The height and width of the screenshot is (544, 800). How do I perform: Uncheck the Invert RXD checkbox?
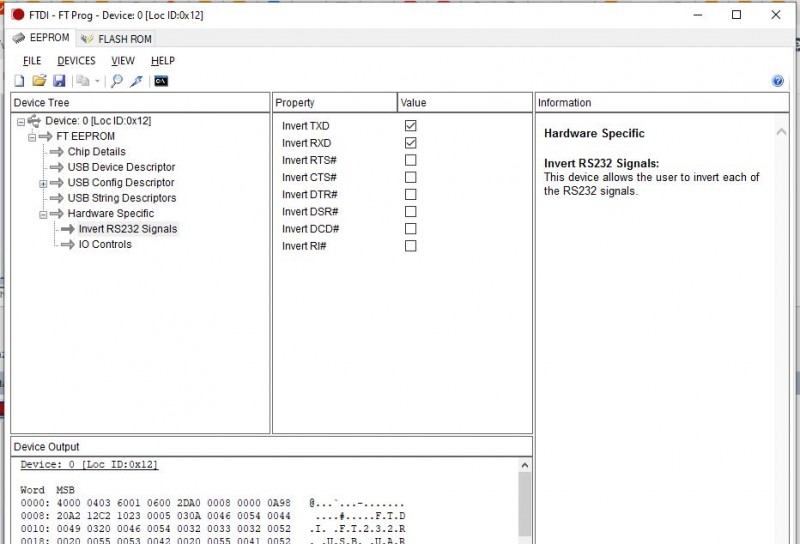pyautogui.click(x=411, y=143)
